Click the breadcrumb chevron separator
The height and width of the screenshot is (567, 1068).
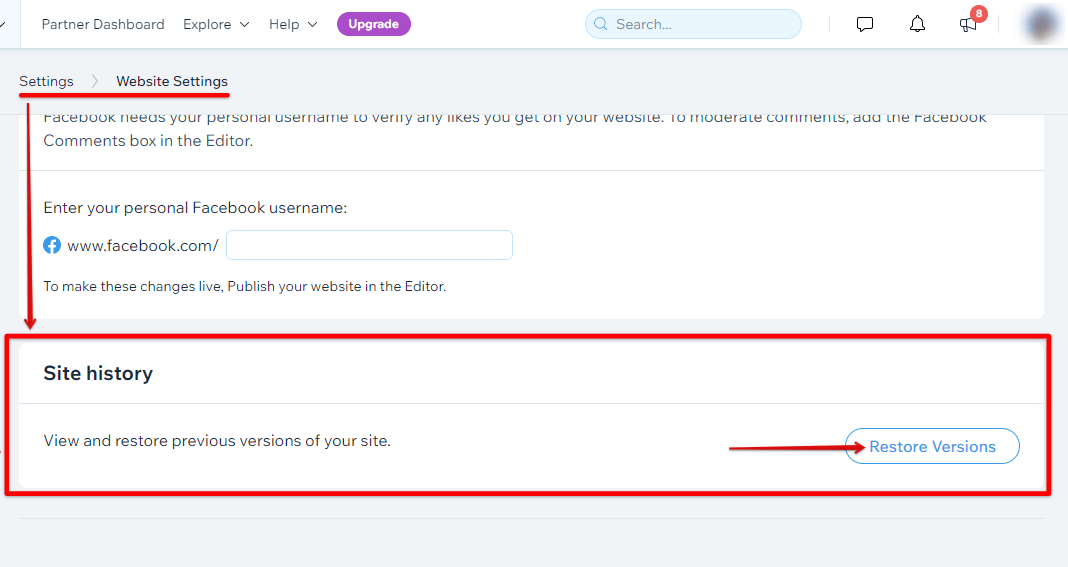(x=95, y=81)
